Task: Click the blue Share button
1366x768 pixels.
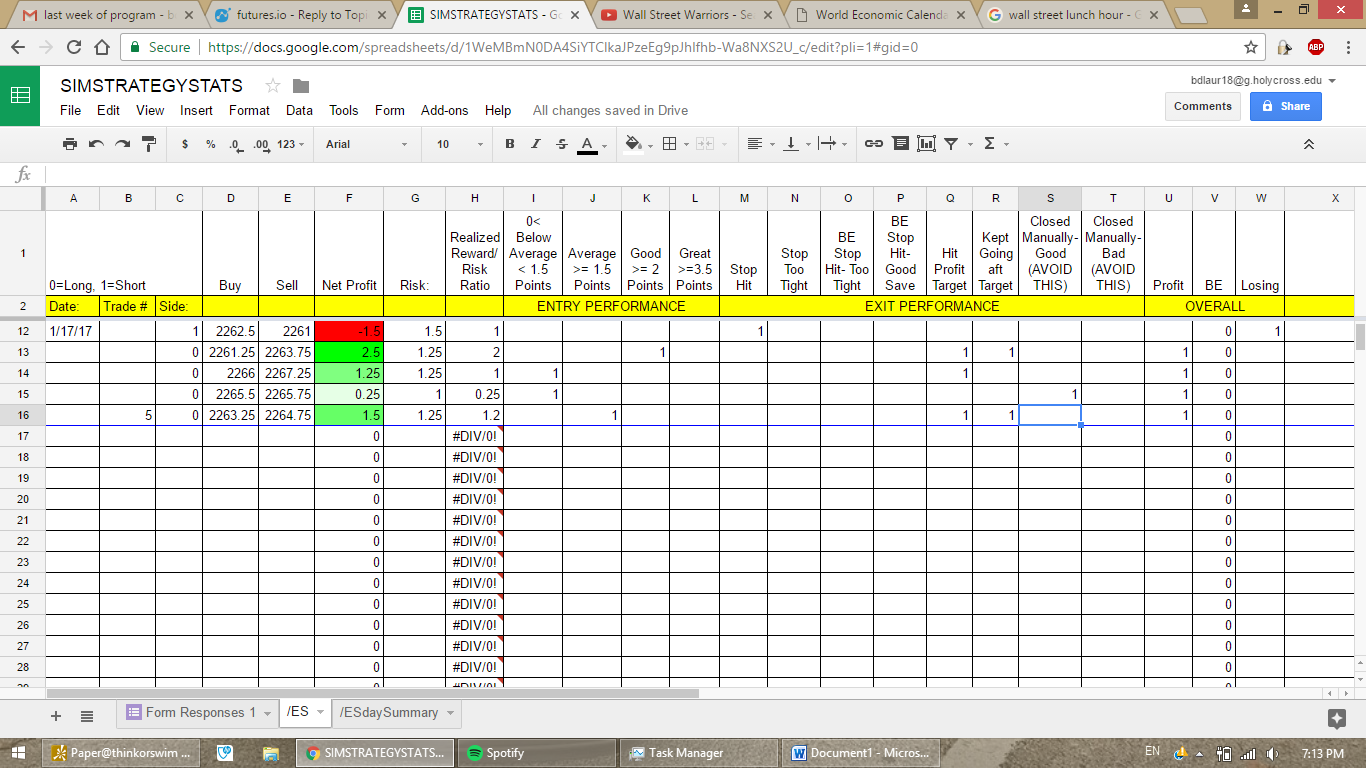Action: point(1286,106)
